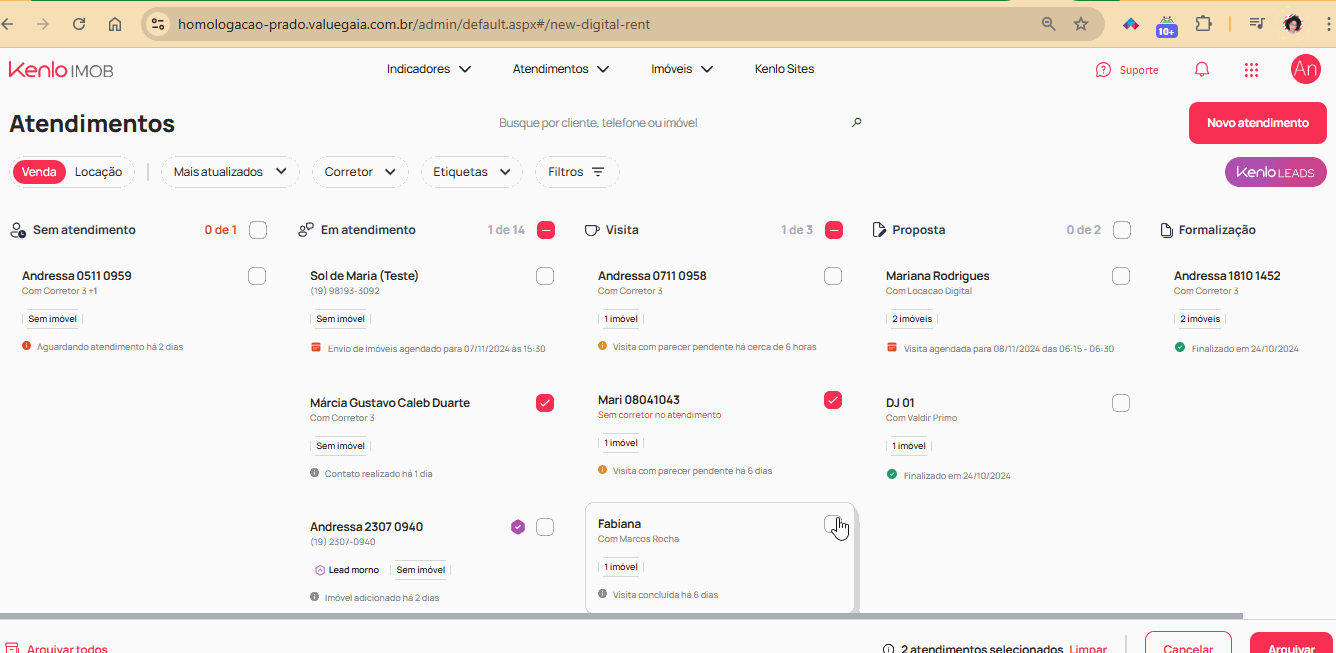Click the purple shield badge on Andressa 2307 0940
This screenshot has width=1336, height=653.
click(518, 527)
